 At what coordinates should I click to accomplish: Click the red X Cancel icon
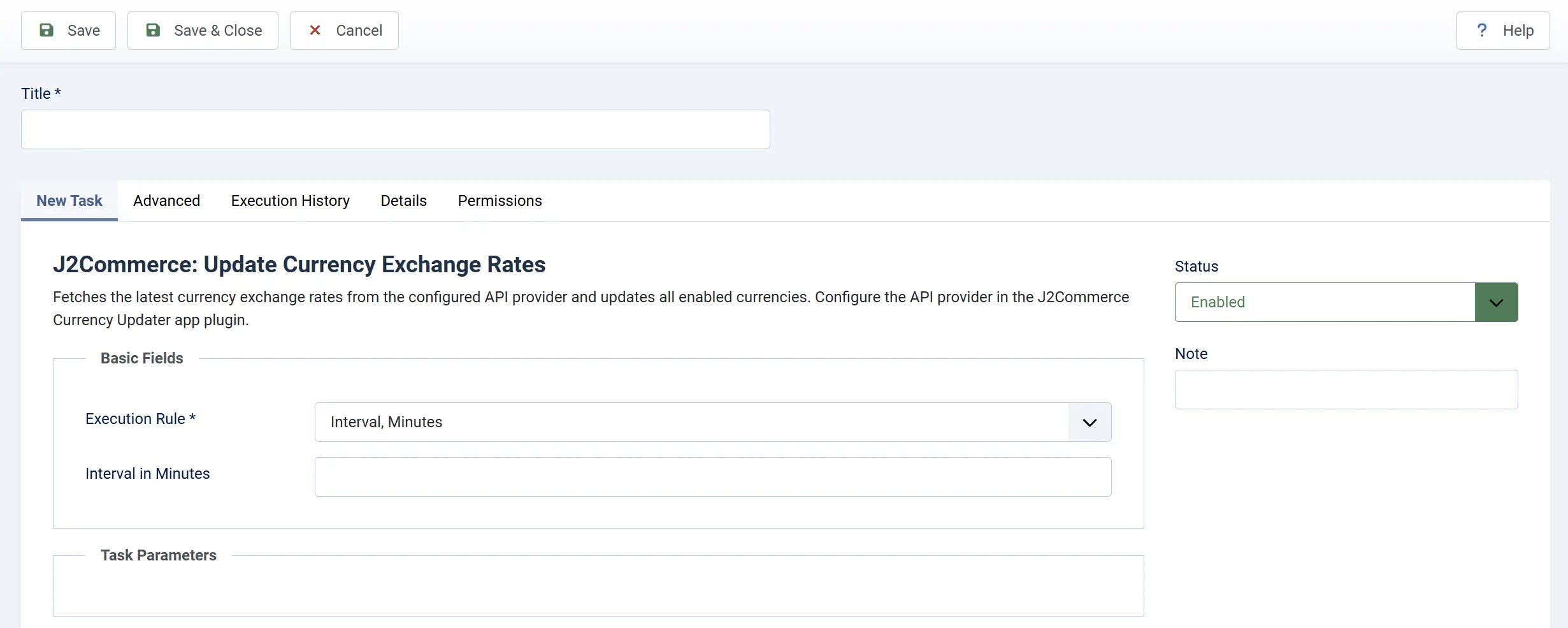(315, 30)
